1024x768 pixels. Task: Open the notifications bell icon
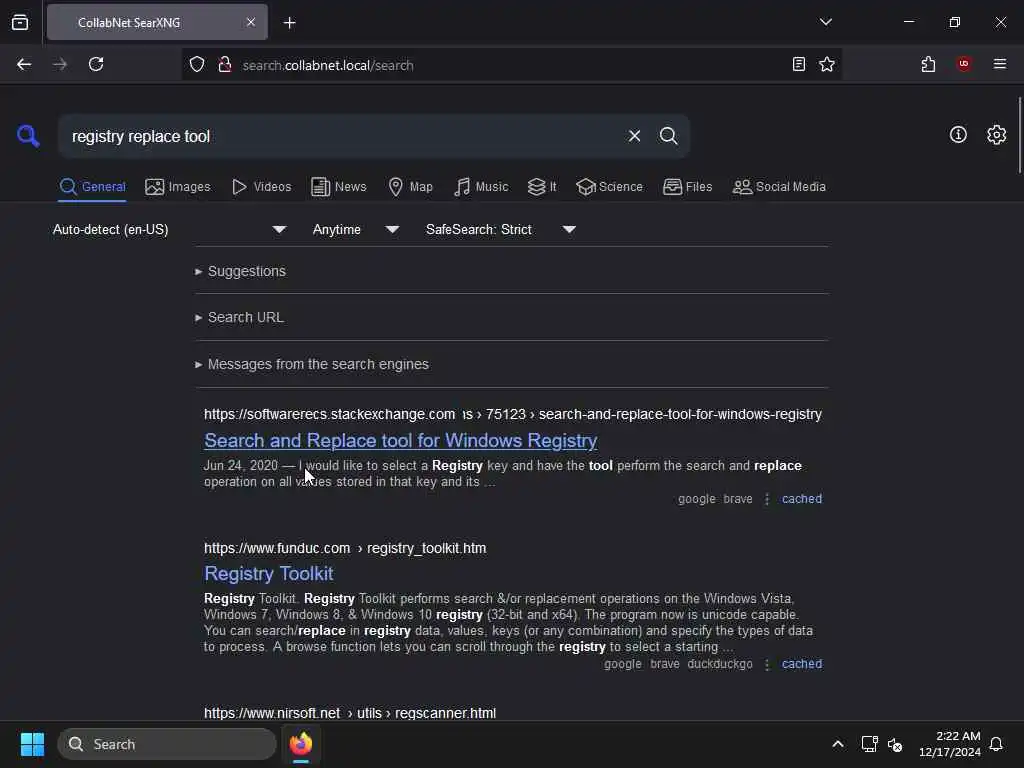pos(996,744)
